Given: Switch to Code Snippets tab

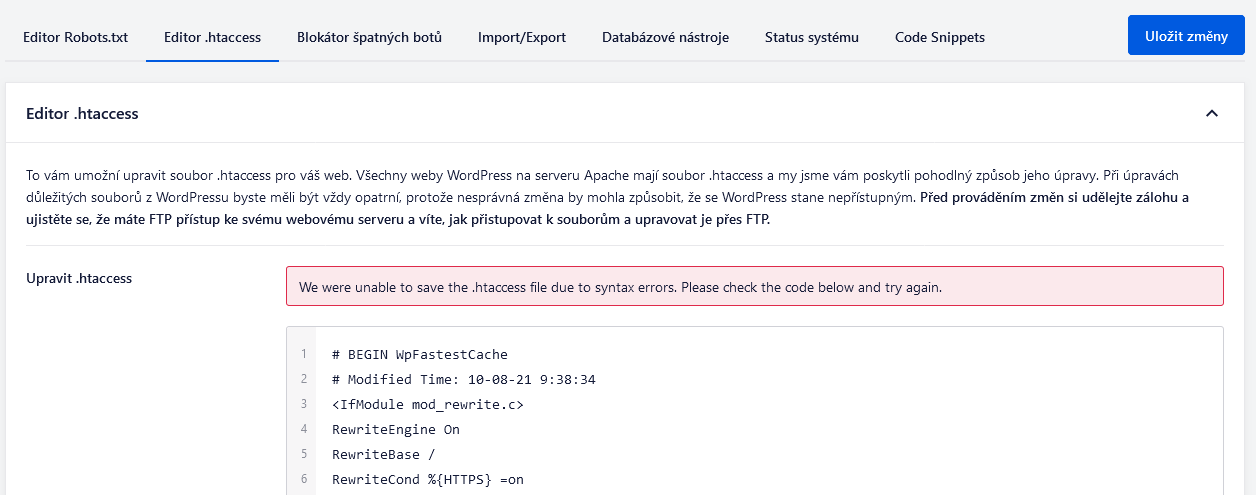Looking at the screenshot, I should 940,37.
